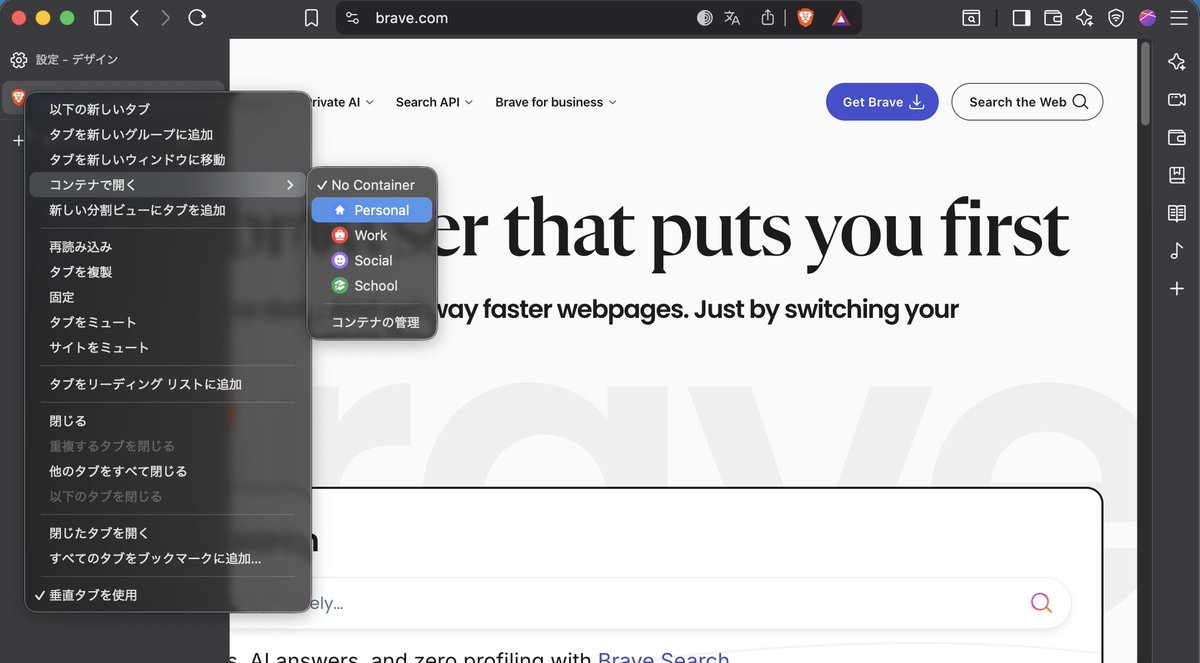Choose タブを複製 menu item
1200x663 pixels.
coord(166,272)
